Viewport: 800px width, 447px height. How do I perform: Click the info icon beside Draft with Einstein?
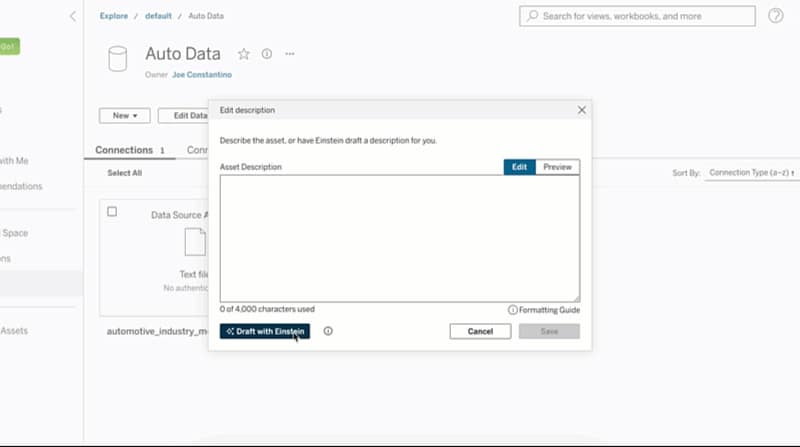coord(328,331)
